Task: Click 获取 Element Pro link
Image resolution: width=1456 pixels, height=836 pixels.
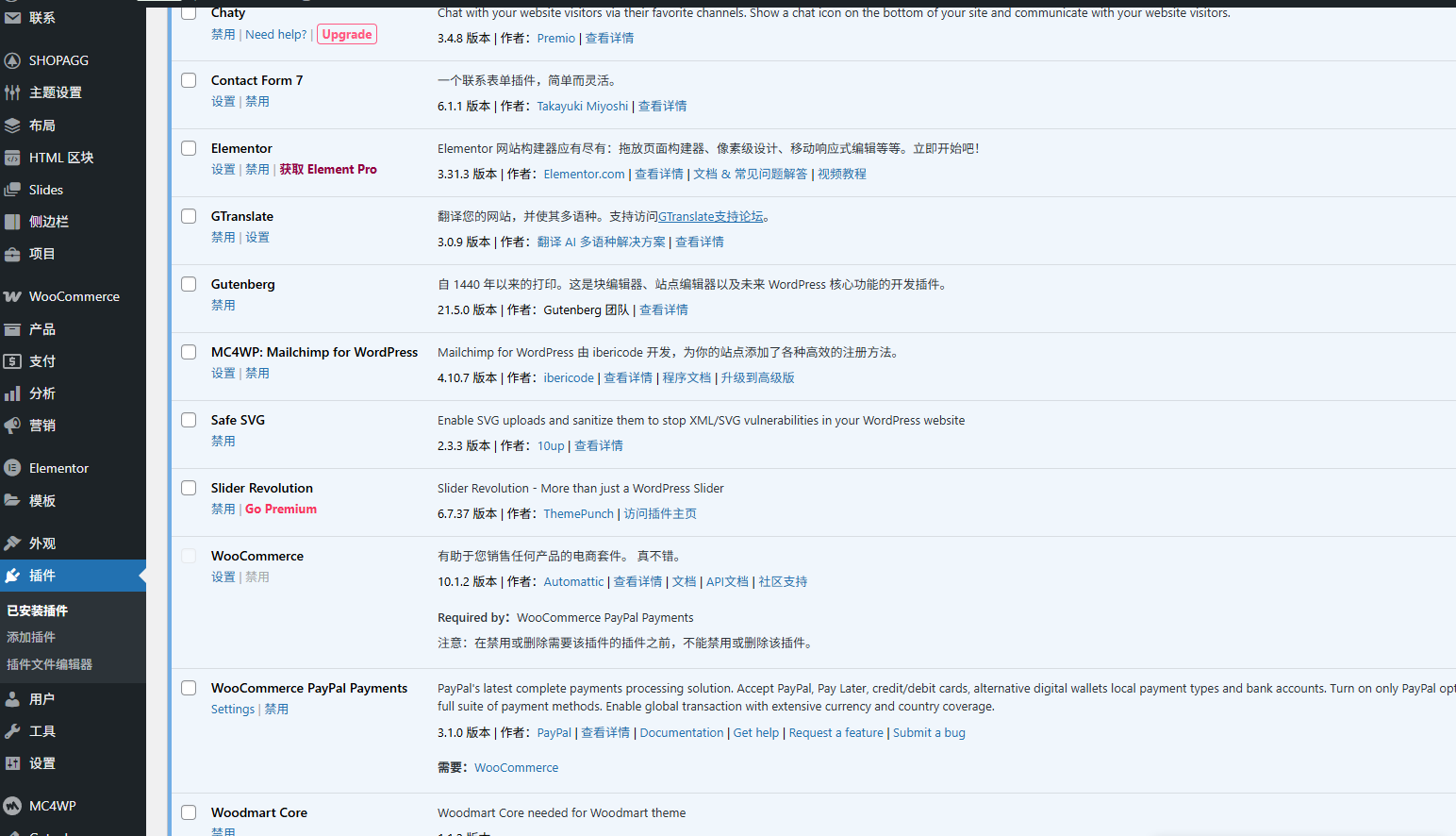Action: tap(328, 169)
